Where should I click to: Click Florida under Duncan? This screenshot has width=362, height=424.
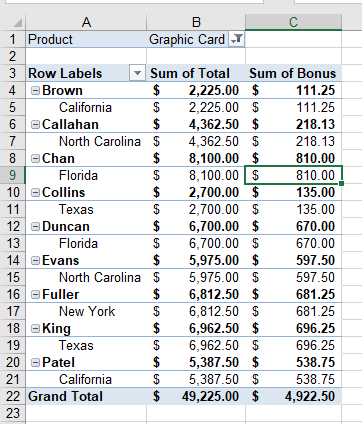coord(78,244)
